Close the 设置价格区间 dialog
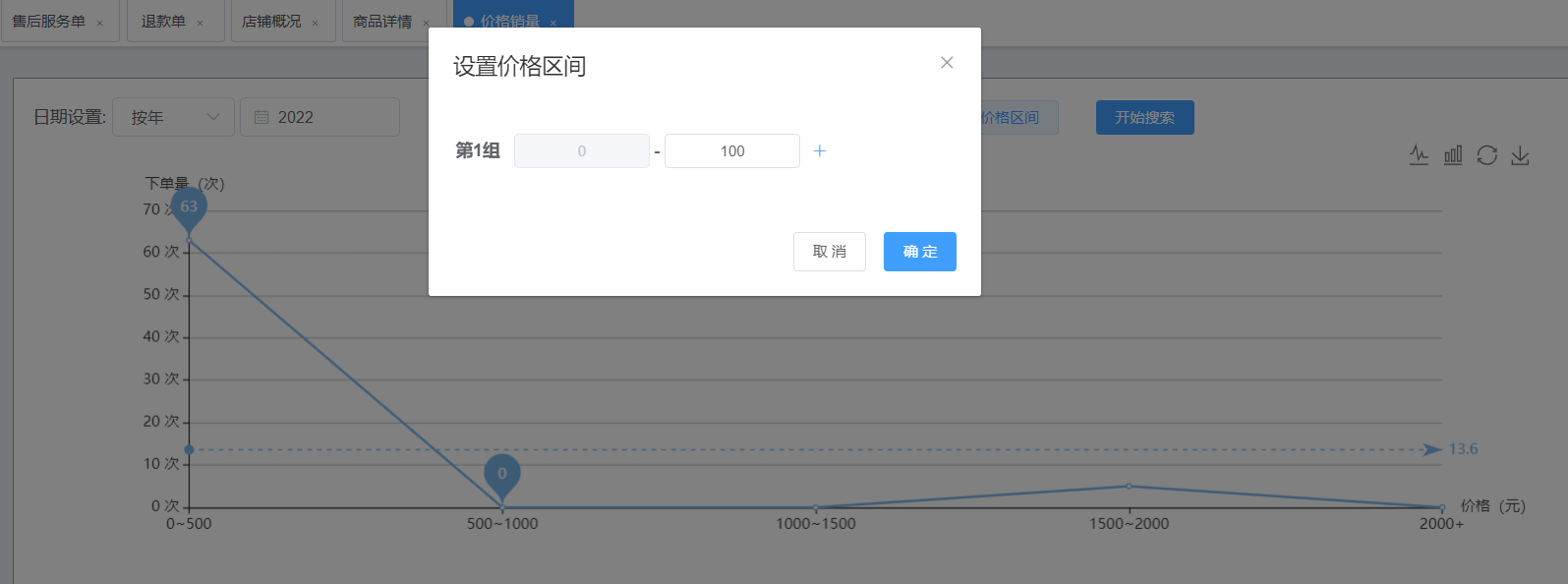 (x=947, y=63)
